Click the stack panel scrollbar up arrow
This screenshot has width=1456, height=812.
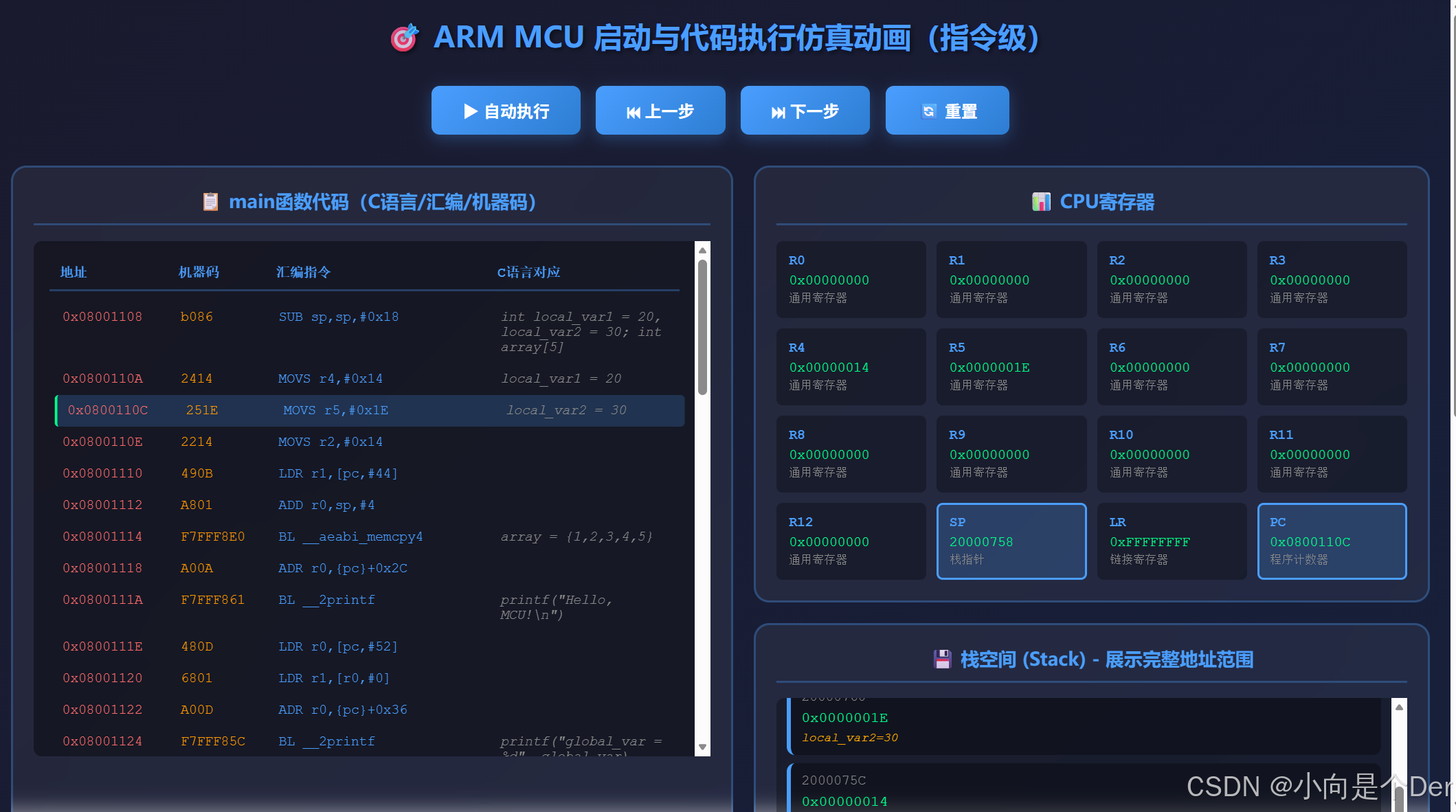pyautogui.click(x=1399, y=707)
